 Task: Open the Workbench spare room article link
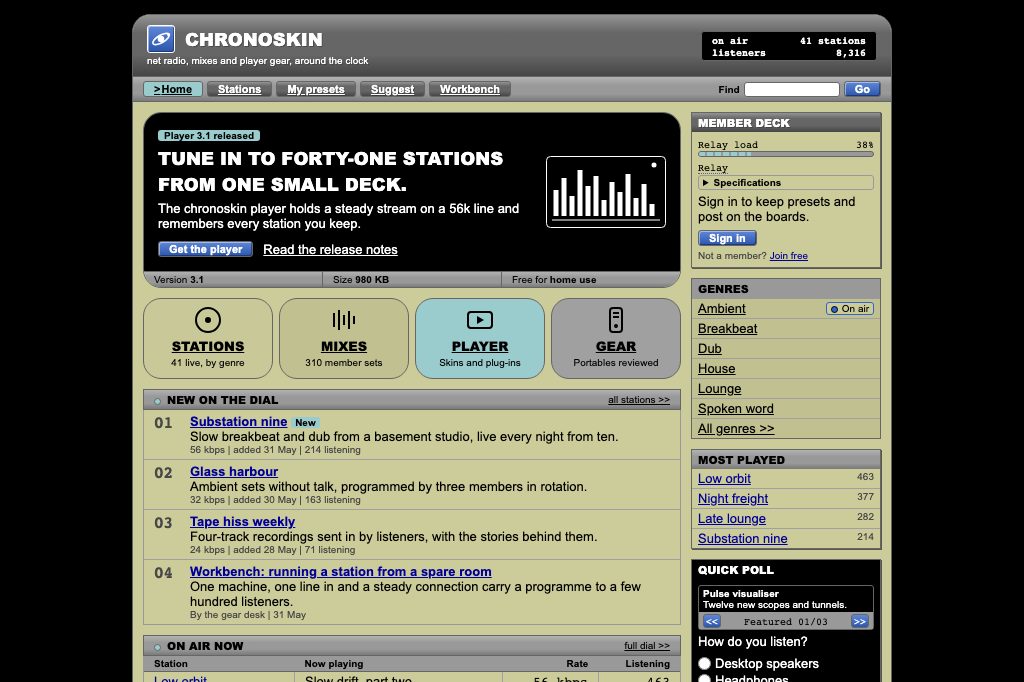point(341,571)
